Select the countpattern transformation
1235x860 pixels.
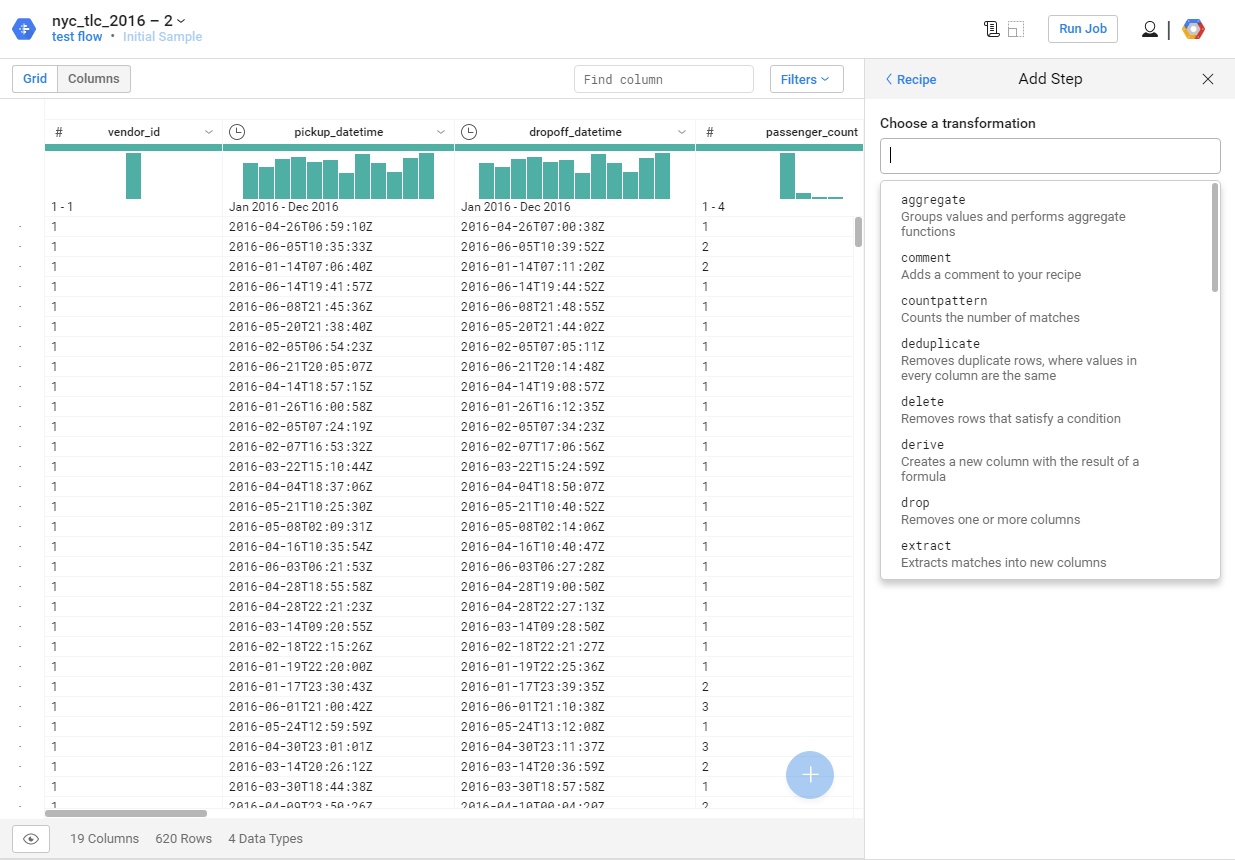coord(1046,309)
